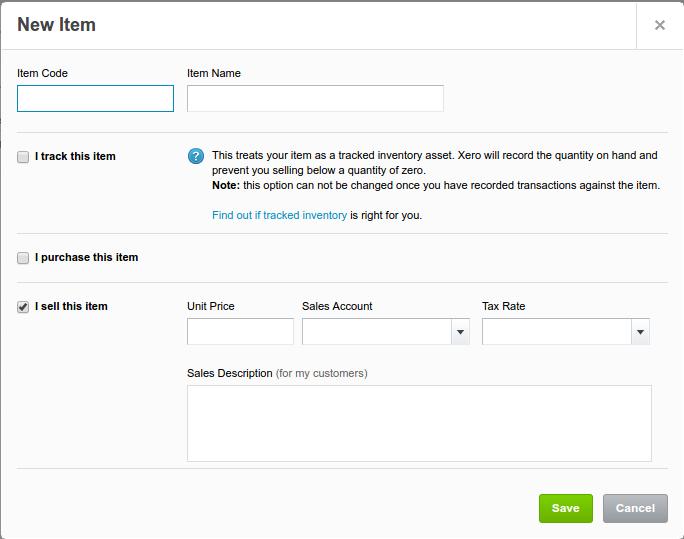Click the 'I track this item' label text
The height and width of the screenshot is (539, 684).
coord(75,156)
